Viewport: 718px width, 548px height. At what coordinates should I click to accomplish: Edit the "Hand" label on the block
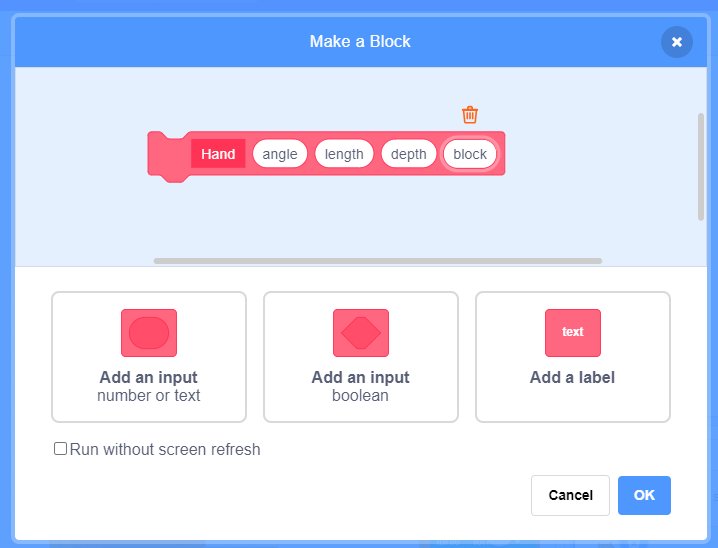(218, 154)
